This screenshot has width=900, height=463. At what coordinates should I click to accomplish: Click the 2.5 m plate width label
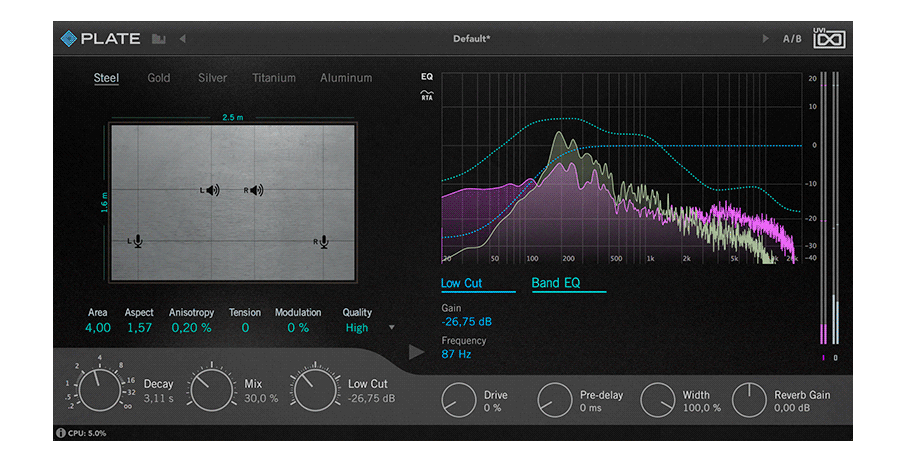(232, 117)
